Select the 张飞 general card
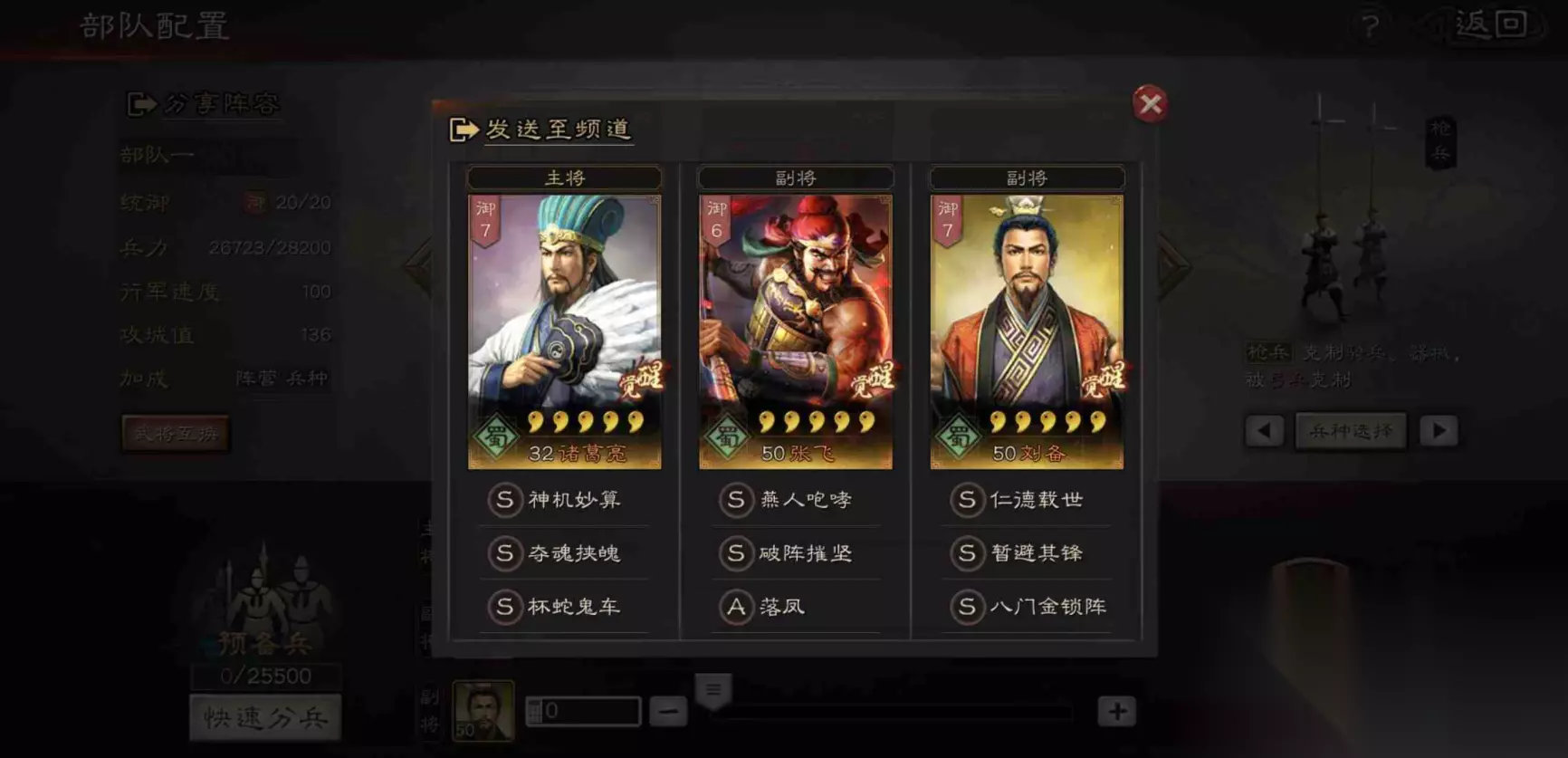The width and height of the screenshot is (1568, 758). 796,331
